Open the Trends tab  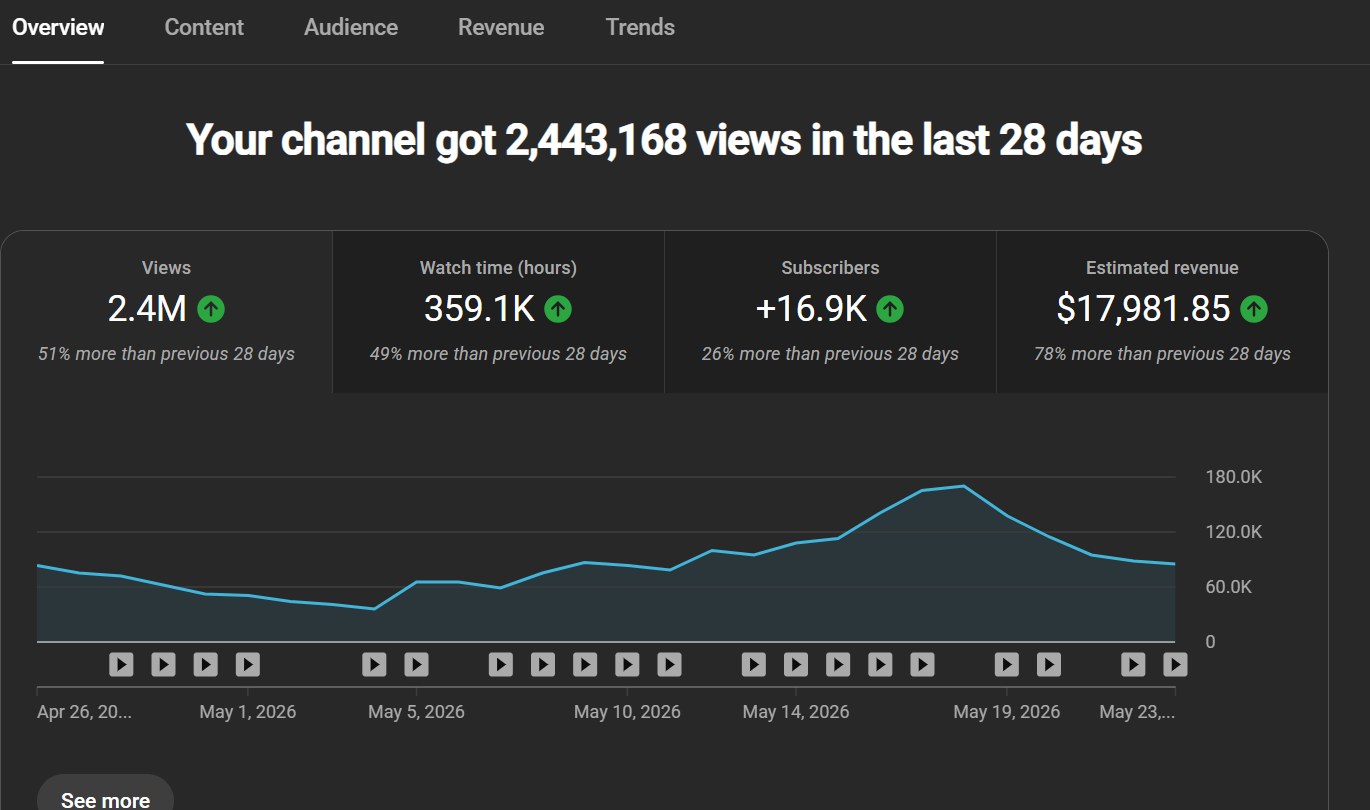pos(640,27)
